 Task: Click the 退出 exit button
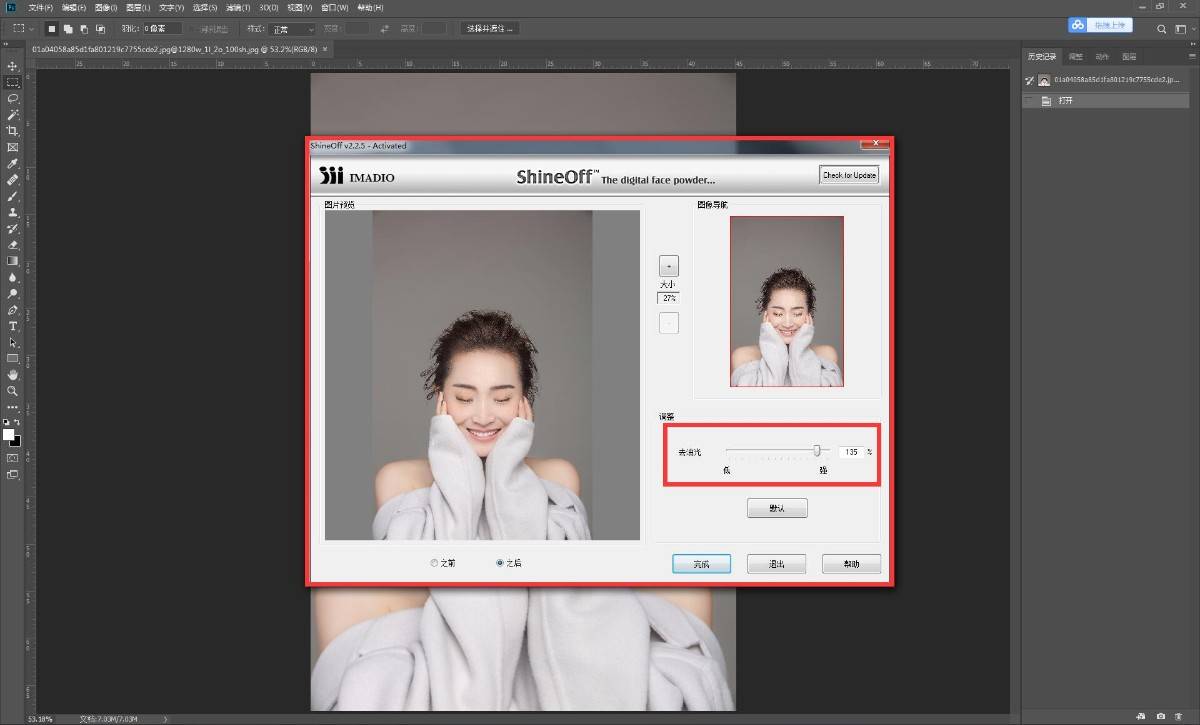pyautogui.click(x=776, y=564)
